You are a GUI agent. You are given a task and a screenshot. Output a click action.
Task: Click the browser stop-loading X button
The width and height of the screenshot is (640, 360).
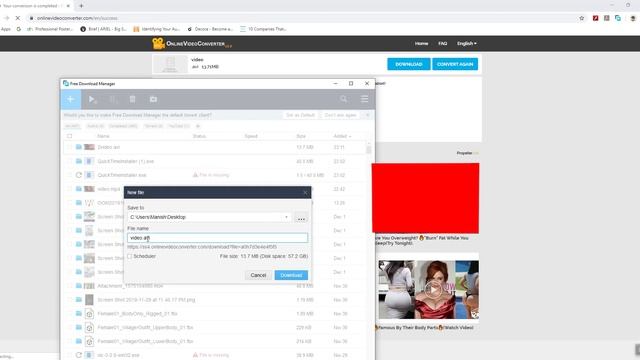click(x=18, y=18)
